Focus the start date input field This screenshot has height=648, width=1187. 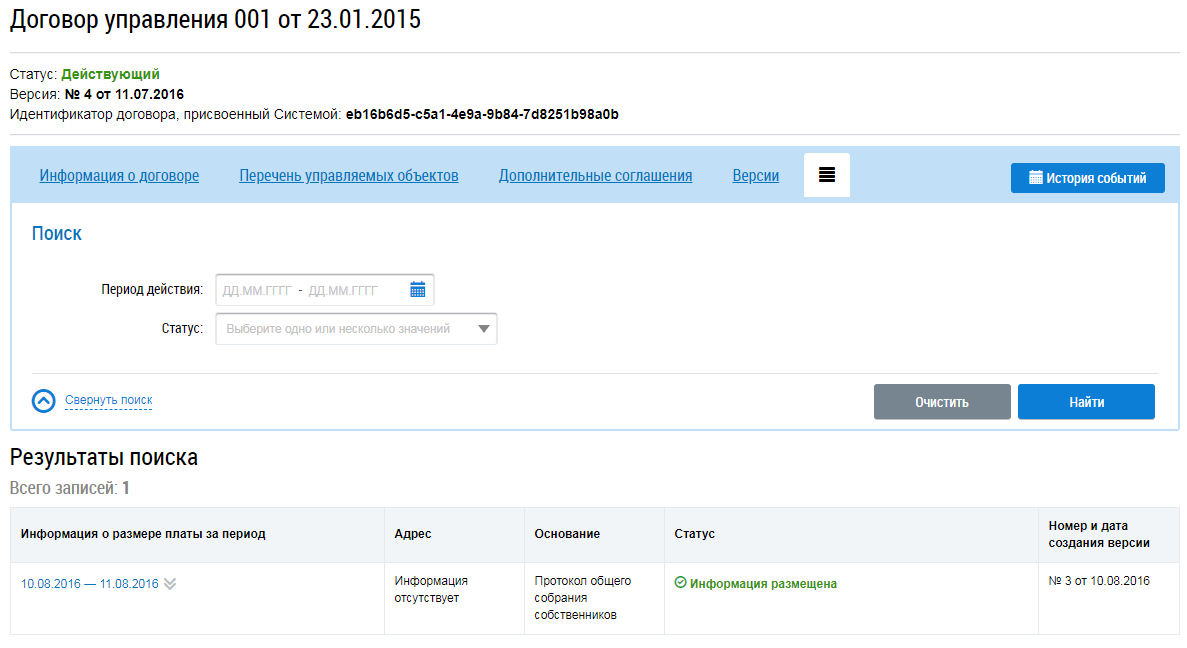256,291
